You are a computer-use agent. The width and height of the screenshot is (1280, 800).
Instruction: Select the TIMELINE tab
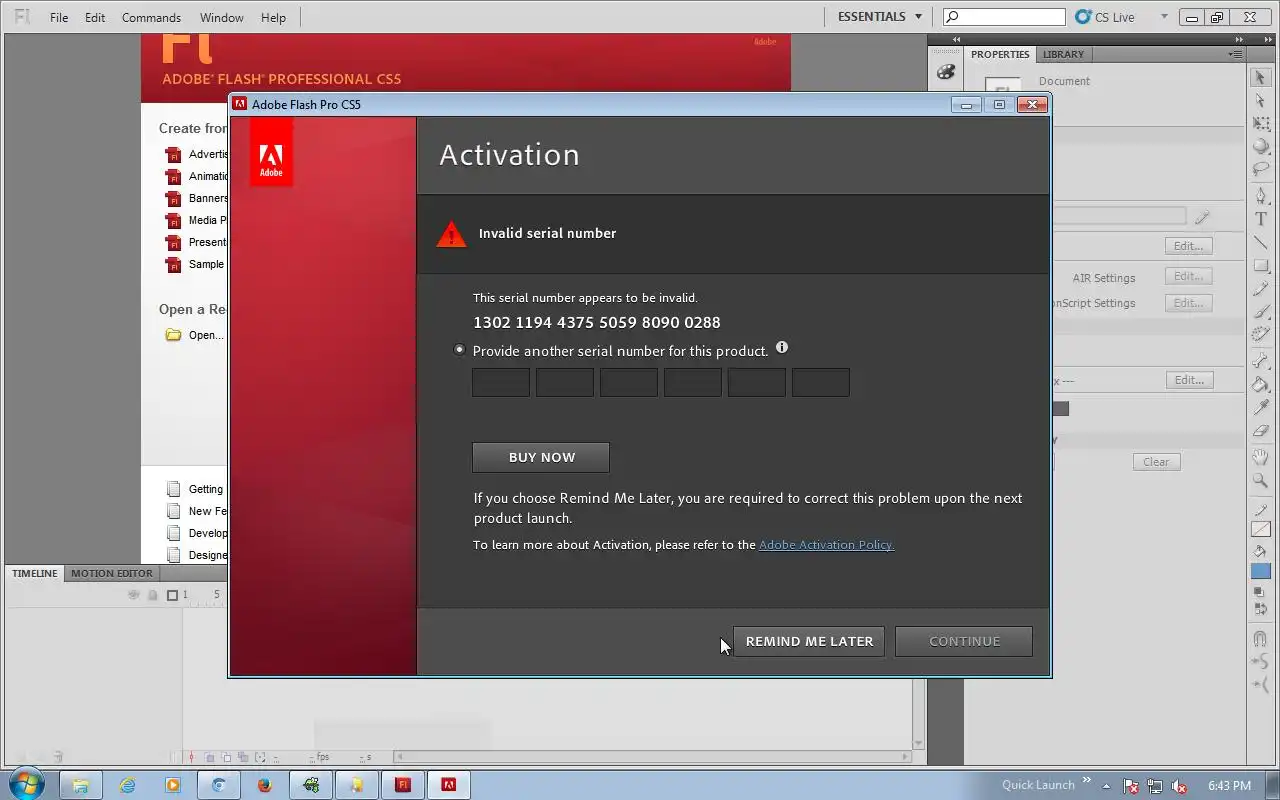pos(34,573)
